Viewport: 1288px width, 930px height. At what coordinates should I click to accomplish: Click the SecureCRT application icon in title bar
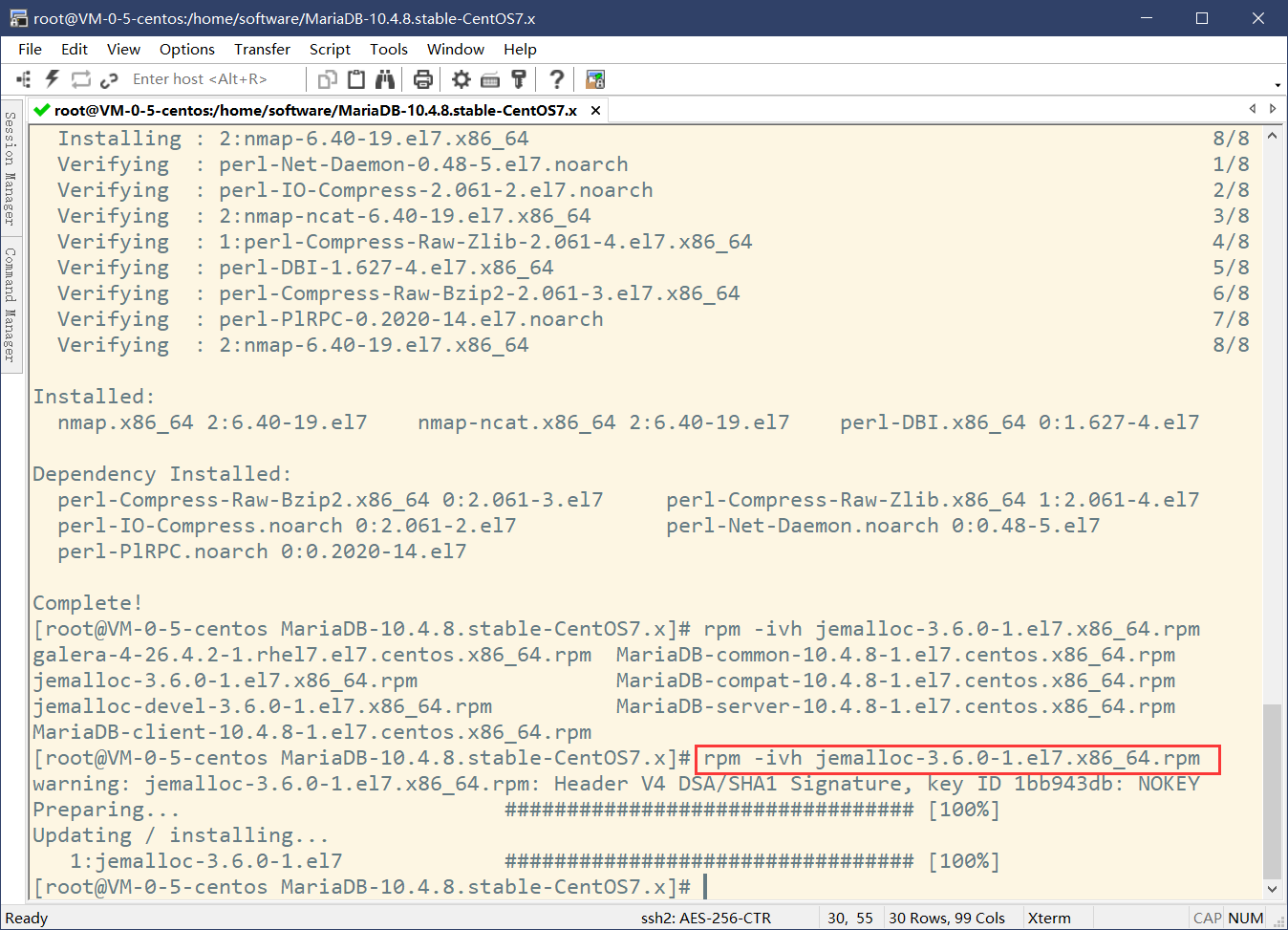[x=18, y=18]
